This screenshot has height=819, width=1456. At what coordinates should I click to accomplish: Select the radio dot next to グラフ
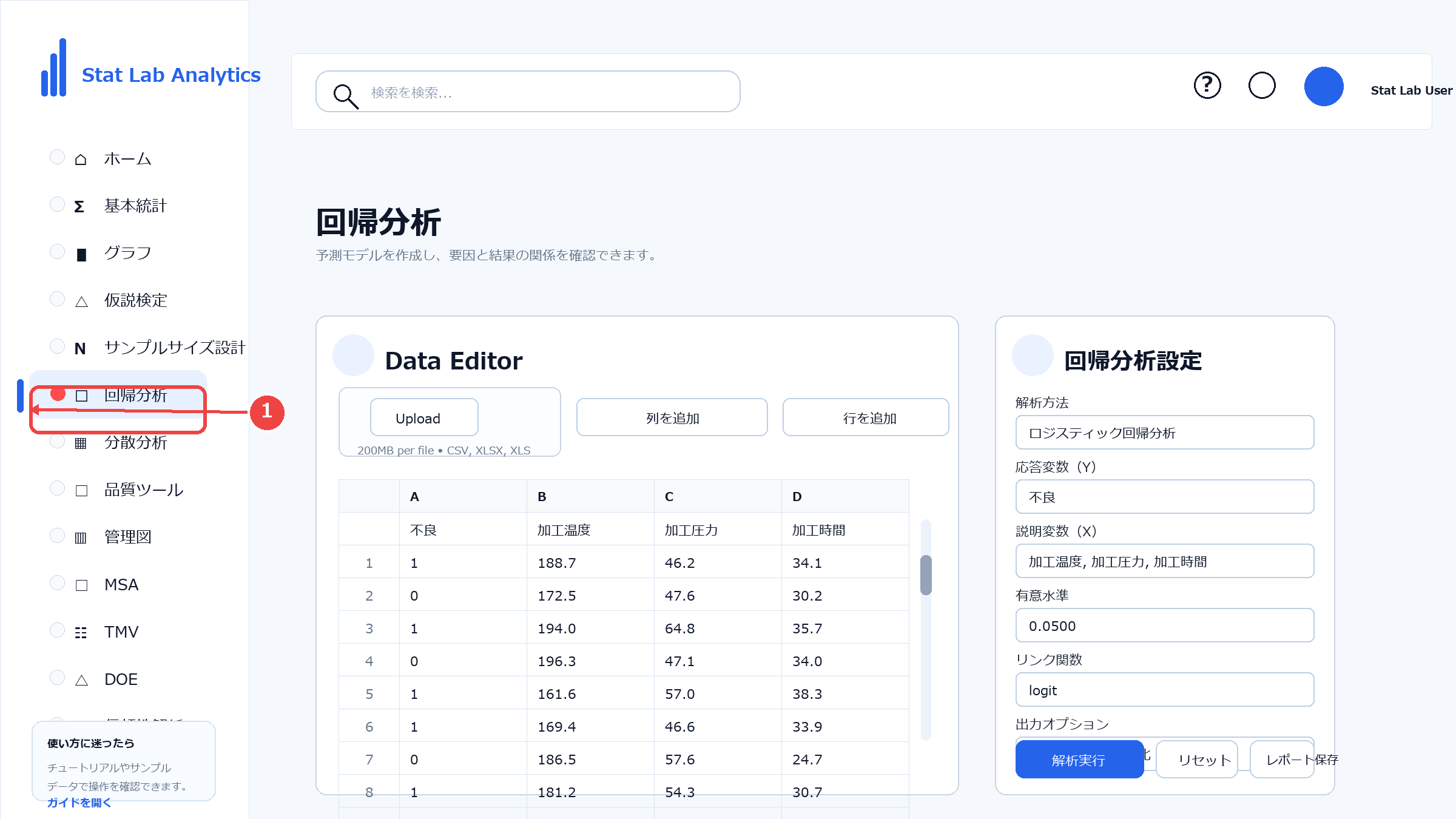pos(57,252)
